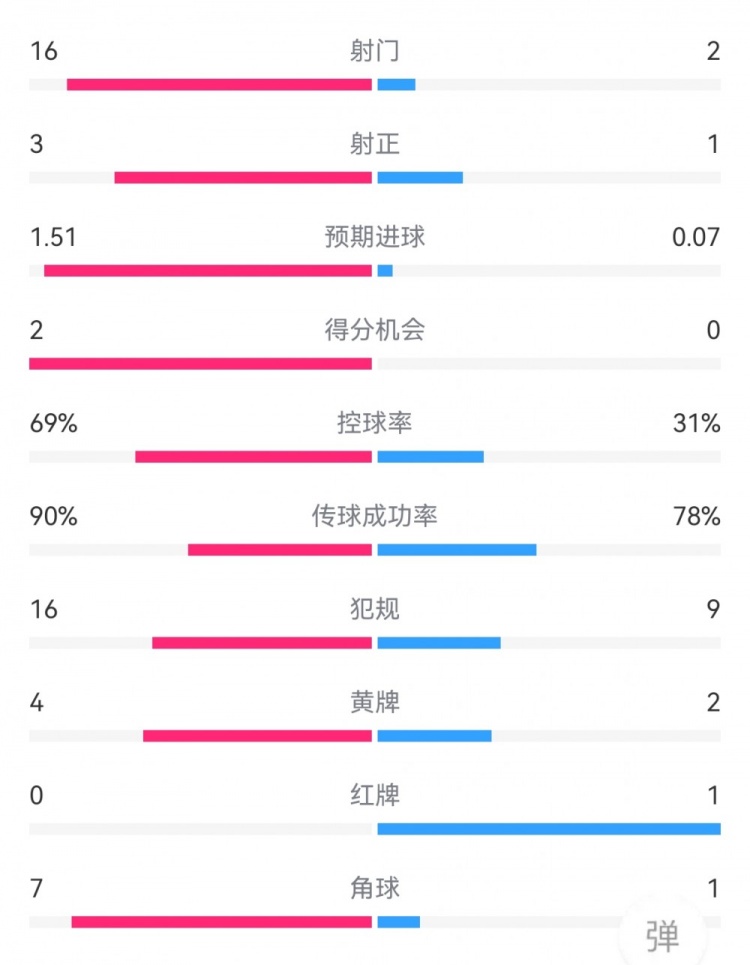
Task: Click the 射正 stat label
Action: click(x=375, y=144)
